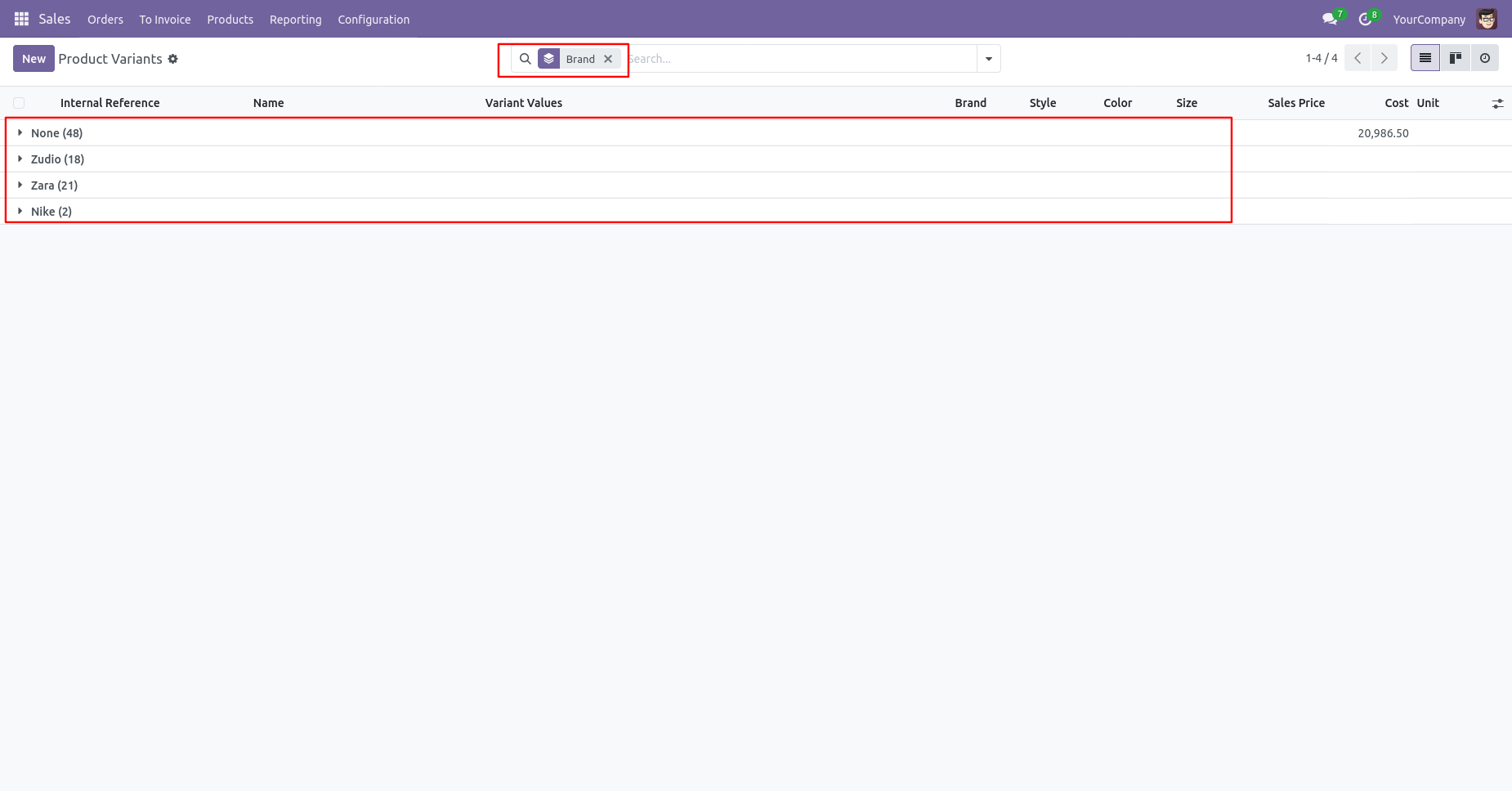
Task: Sort by Color column header
Action: coord(1118,103)
